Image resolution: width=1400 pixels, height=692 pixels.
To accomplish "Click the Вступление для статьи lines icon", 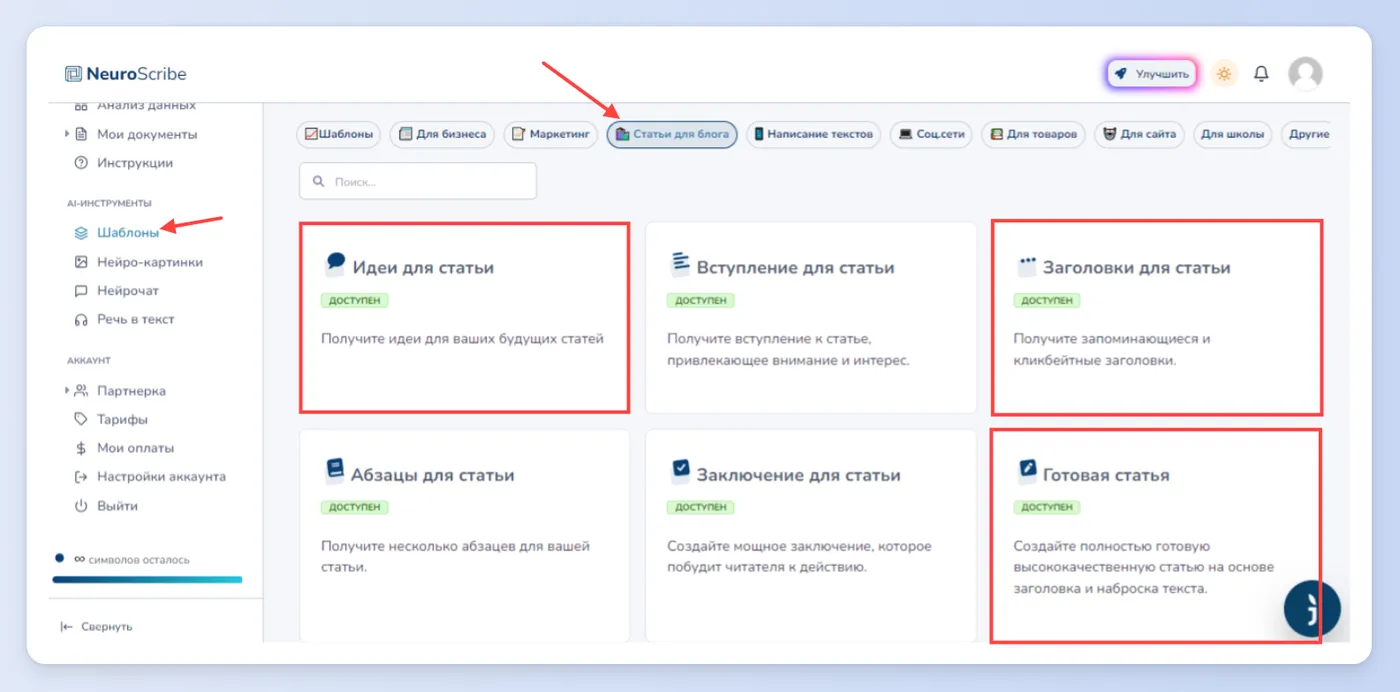I will 681,264.
